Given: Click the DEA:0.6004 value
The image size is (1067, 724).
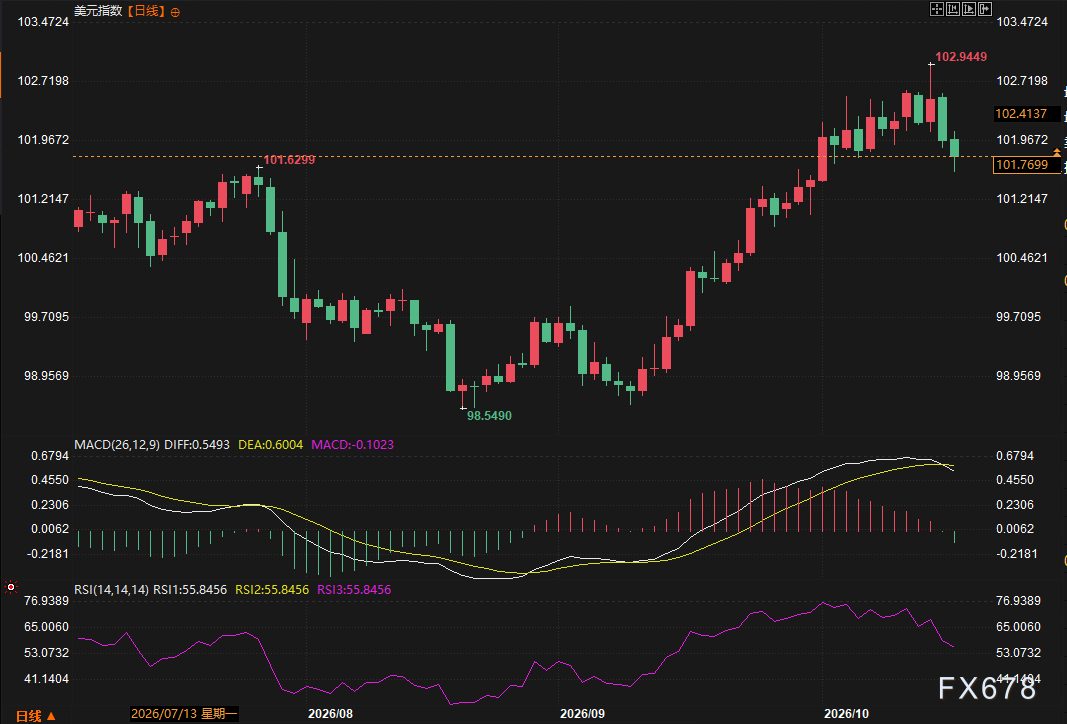Looking at the screenshot, I should click(271, 445).
